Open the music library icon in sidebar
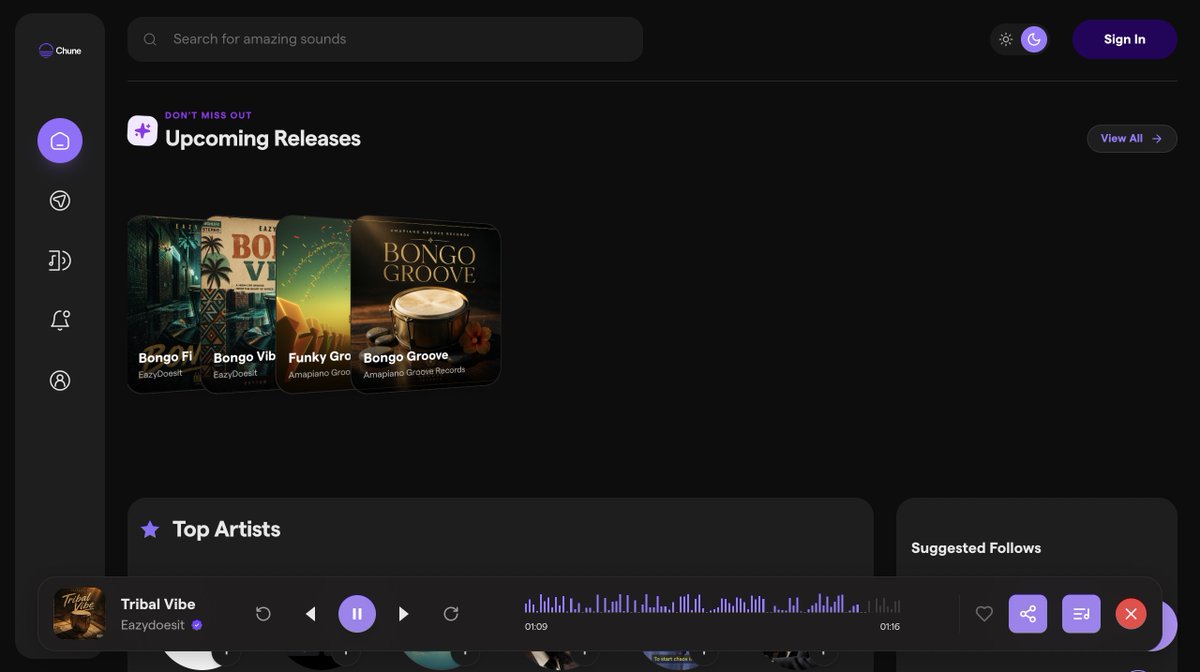The width and height of the screenshot is (1200, 672). 60,261
